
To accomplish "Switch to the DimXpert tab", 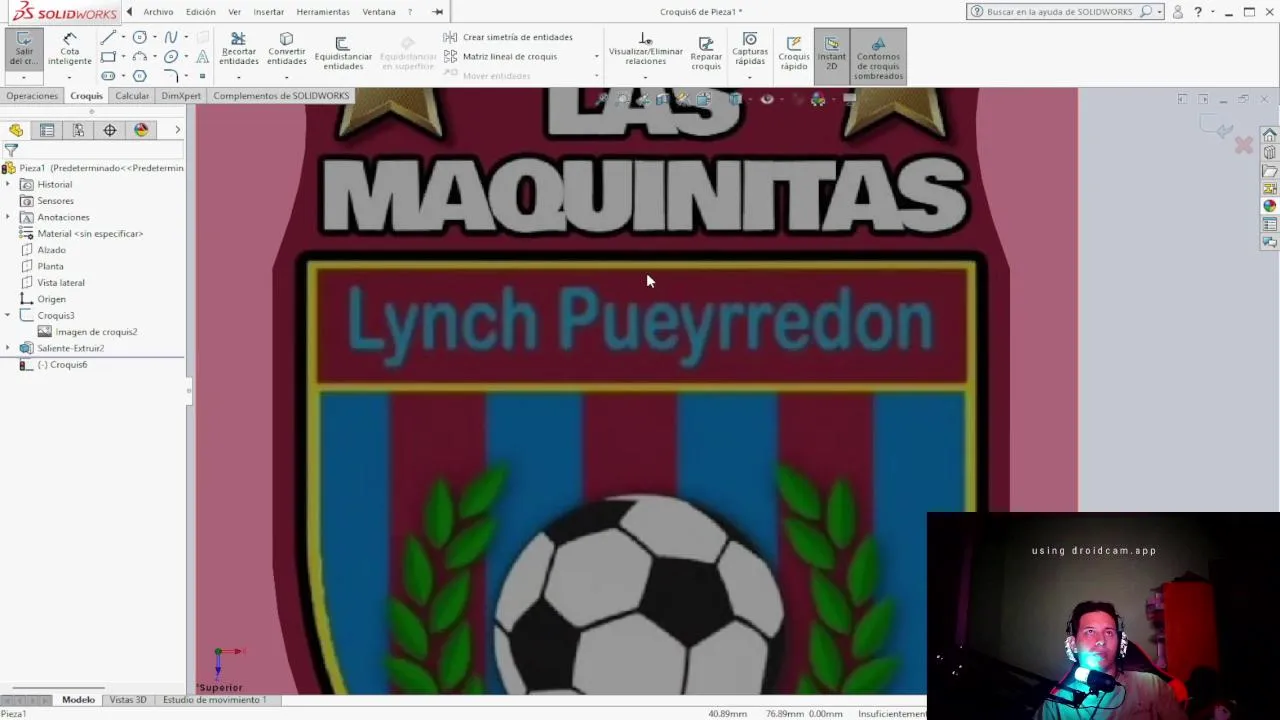I will pyautogui.click(x=181, y=96).
